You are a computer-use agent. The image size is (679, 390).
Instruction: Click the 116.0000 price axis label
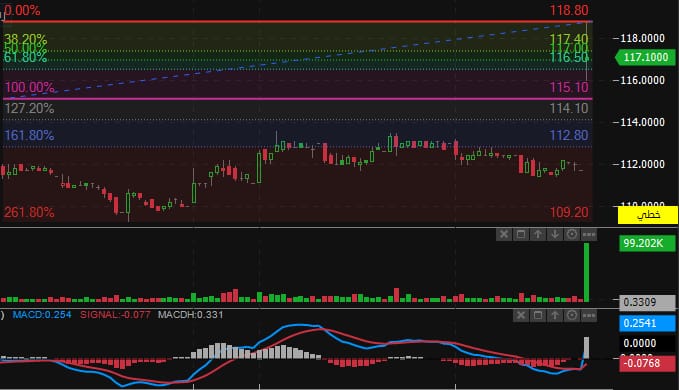(x=642, y=80)
